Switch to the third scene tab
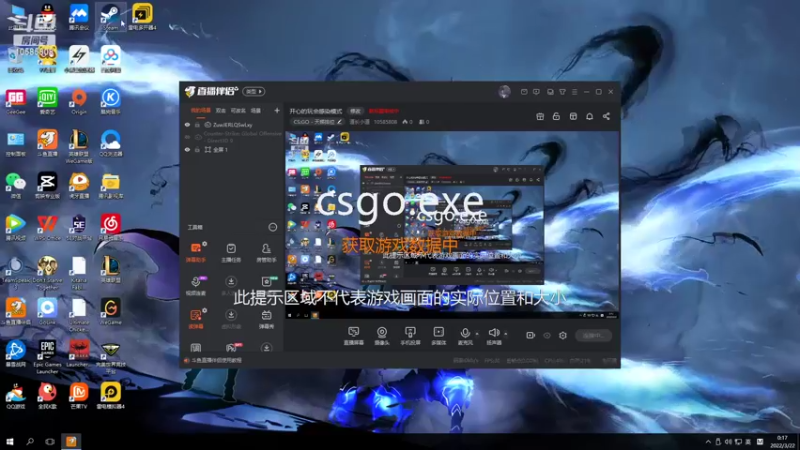The width and height of the screenshot is (800, 450). coord(238,110)
